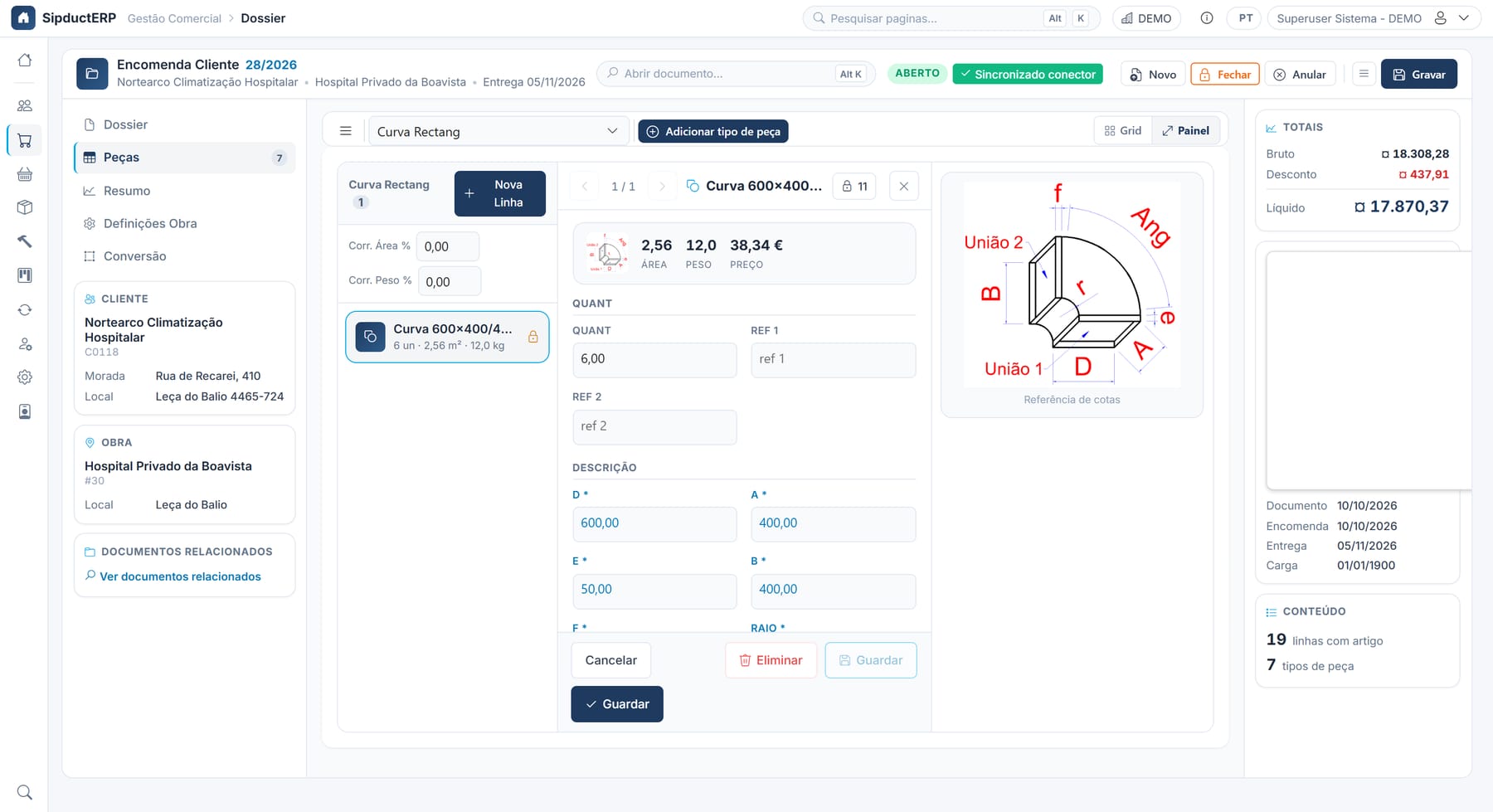Screen dimensions: 1493x812
Task: Switch to Painel view
Action: 1185,131
